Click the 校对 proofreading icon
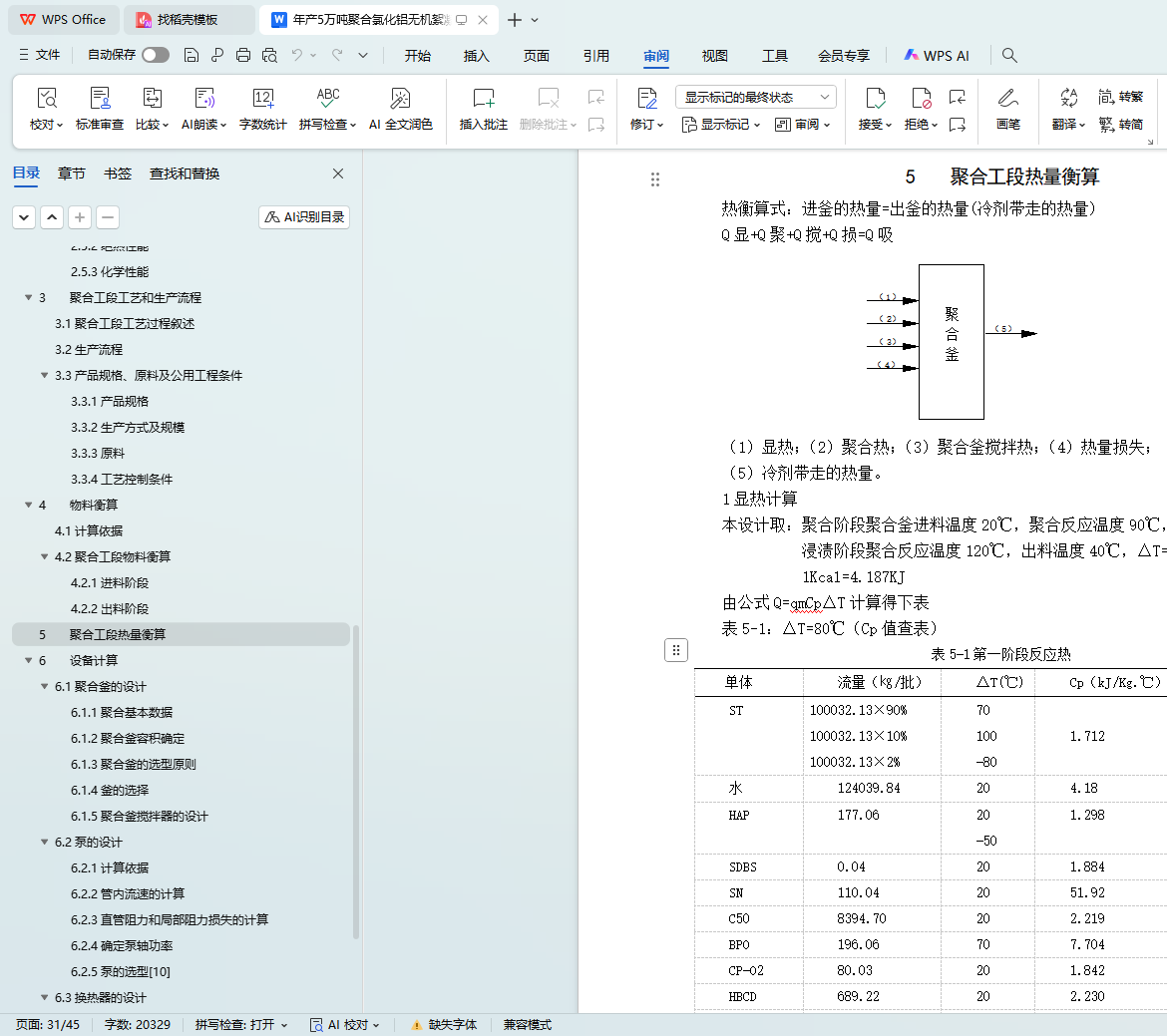This screenshot has width=1167, height=1036. tap(46, 99)
